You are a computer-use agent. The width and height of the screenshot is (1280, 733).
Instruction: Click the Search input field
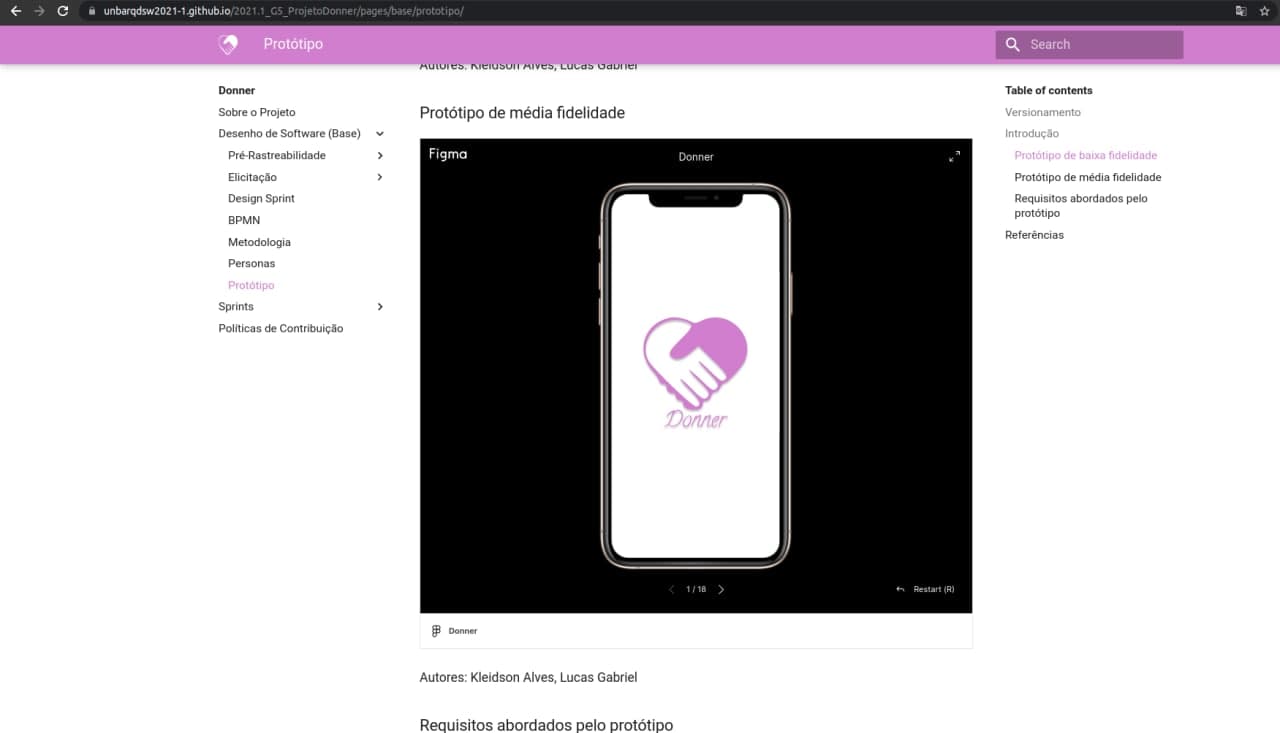pos(1089,44)
